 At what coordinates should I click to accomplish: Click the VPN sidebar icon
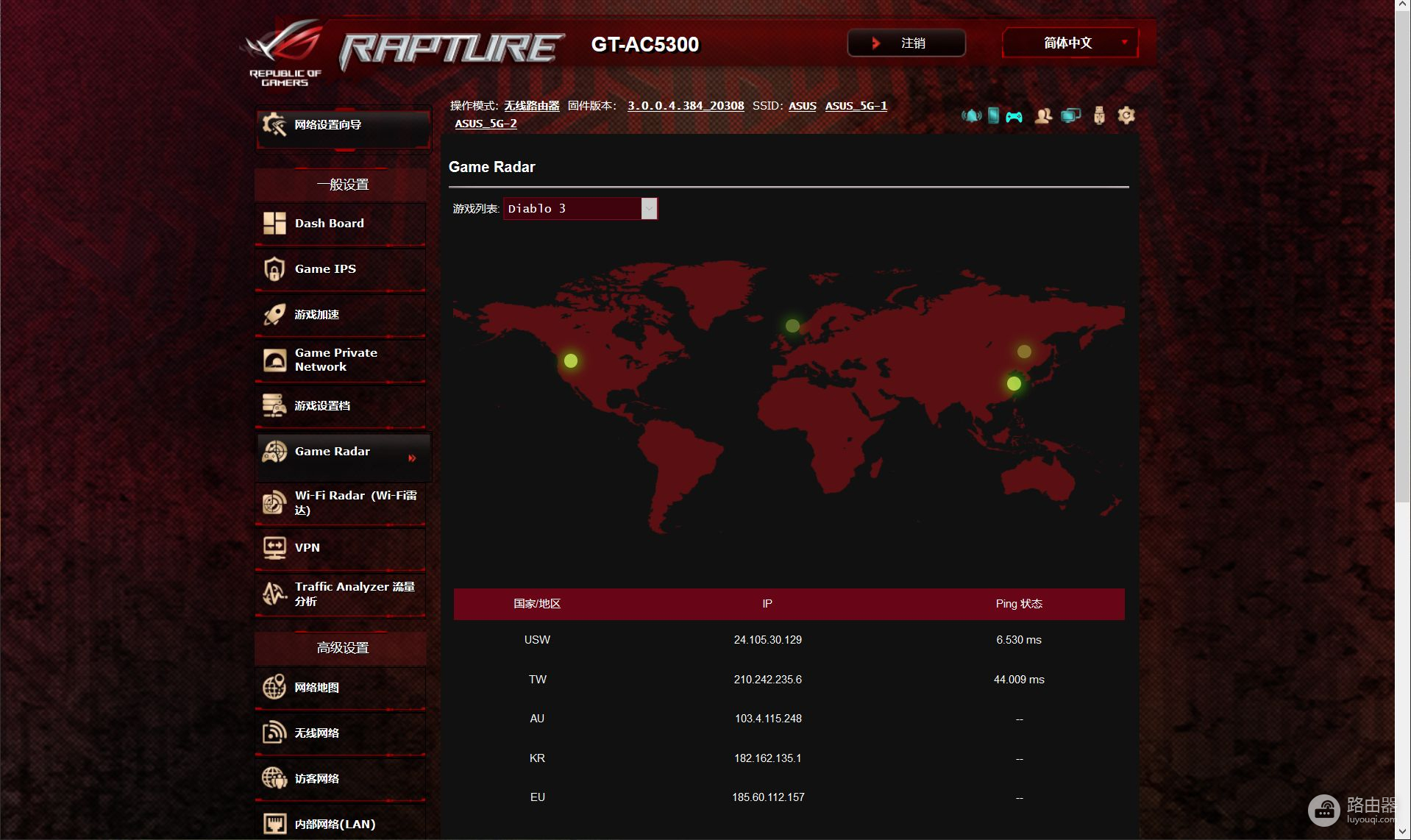coord(274,548)
